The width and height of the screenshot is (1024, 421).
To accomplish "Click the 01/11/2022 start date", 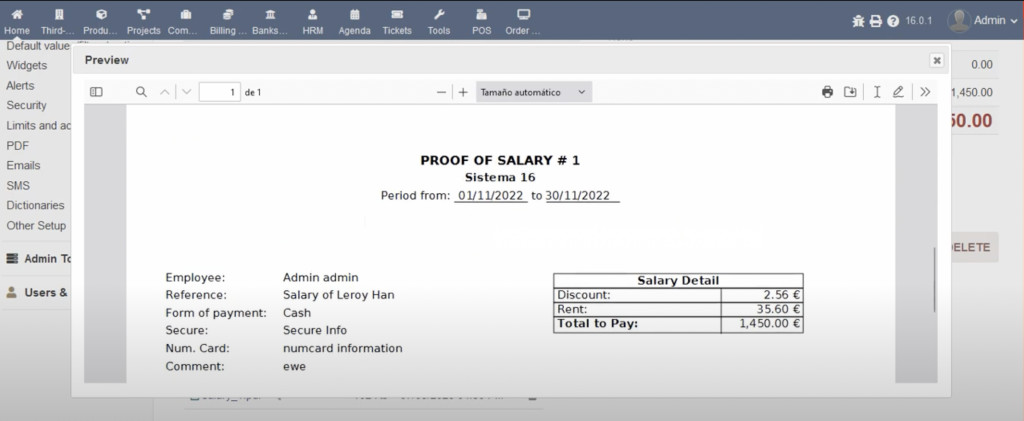I will click(490, 195).
